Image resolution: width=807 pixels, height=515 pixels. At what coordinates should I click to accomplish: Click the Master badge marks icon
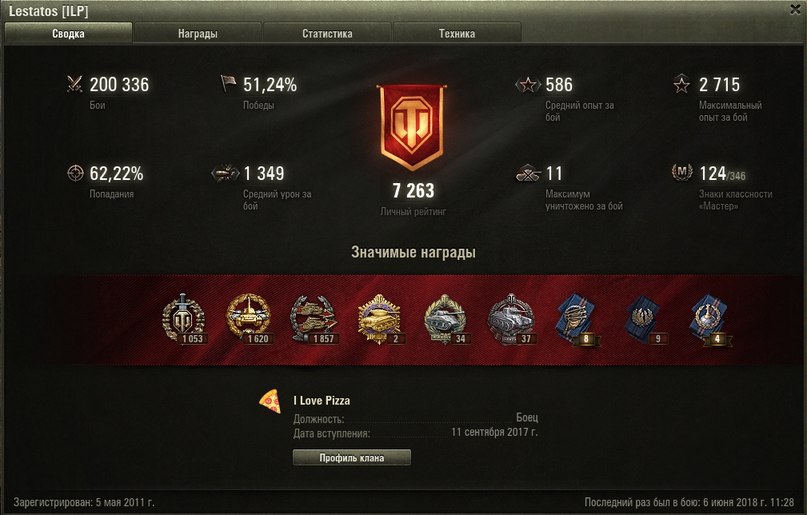(682, 172)
